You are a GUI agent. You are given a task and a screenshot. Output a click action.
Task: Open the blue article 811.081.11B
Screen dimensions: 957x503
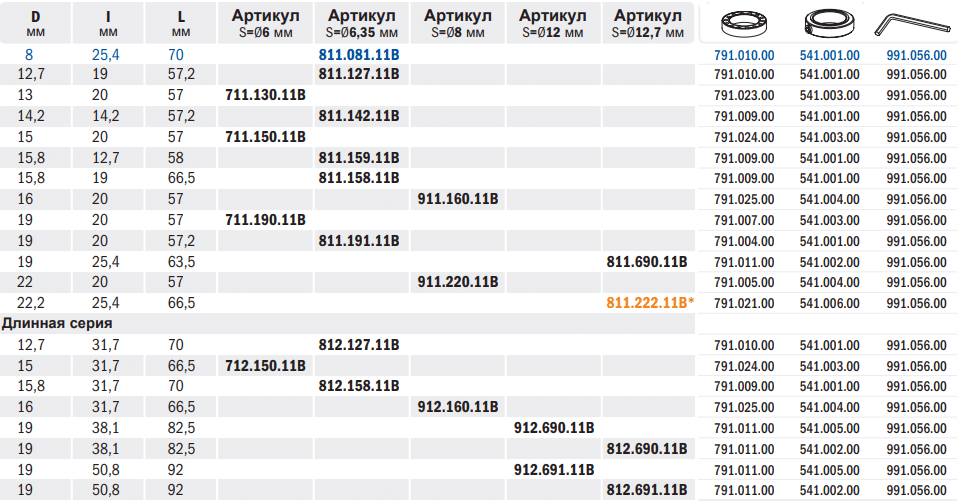(359, 54)
